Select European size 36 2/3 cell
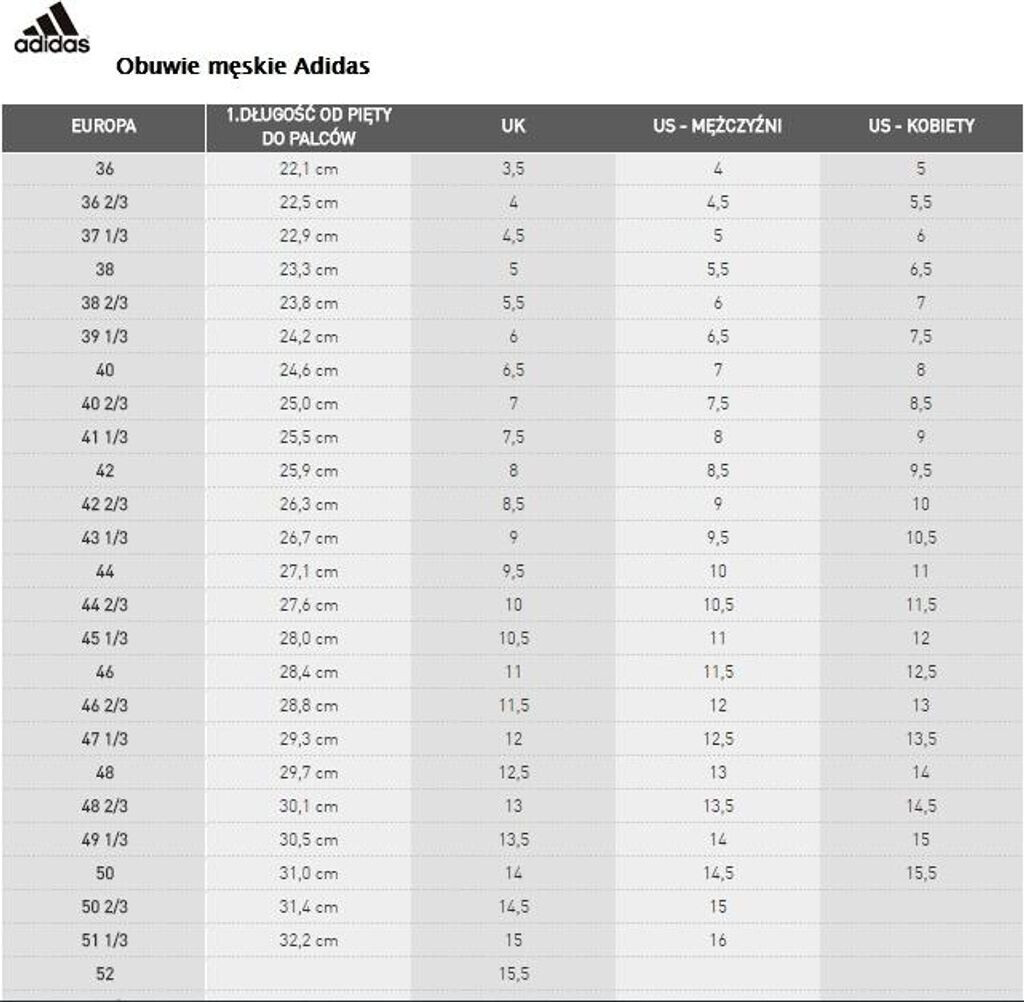Image resolution: width=1024 pixels, height=1002 pixels. coord(104,202)
